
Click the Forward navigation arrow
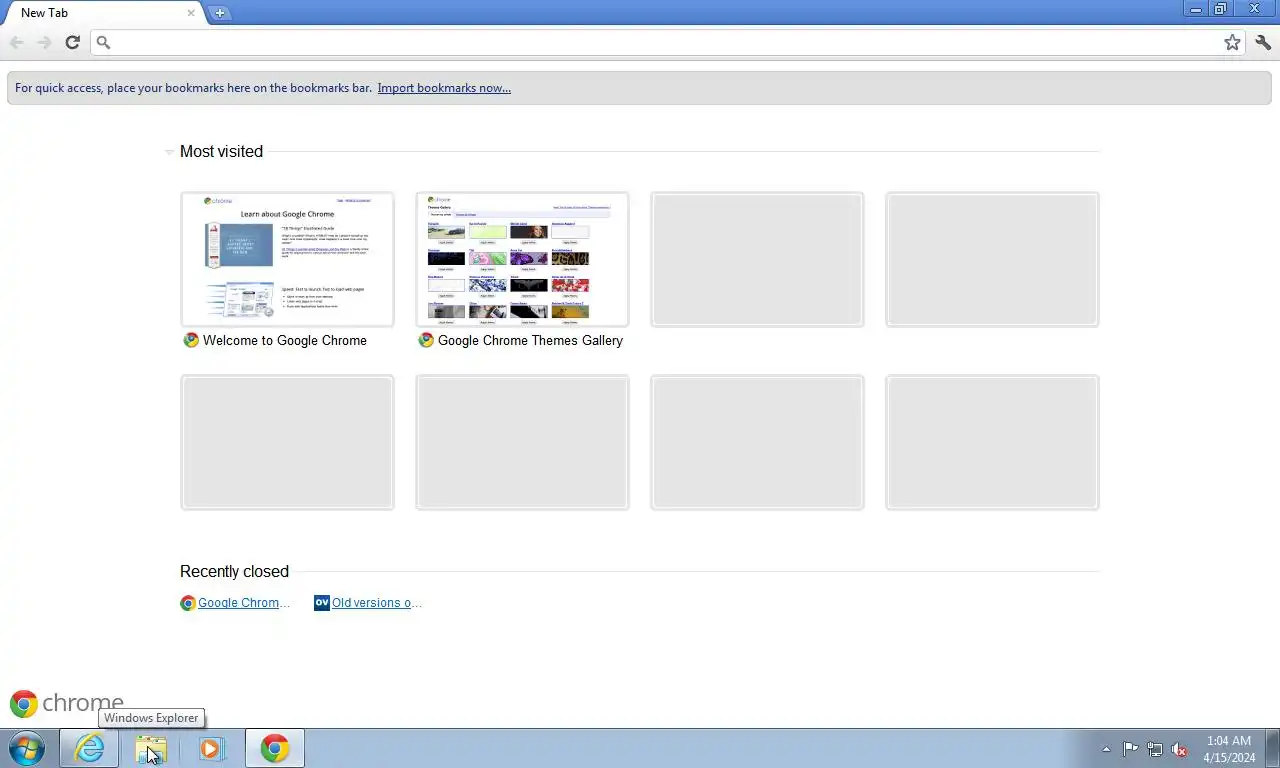click(x=44, y=42)
